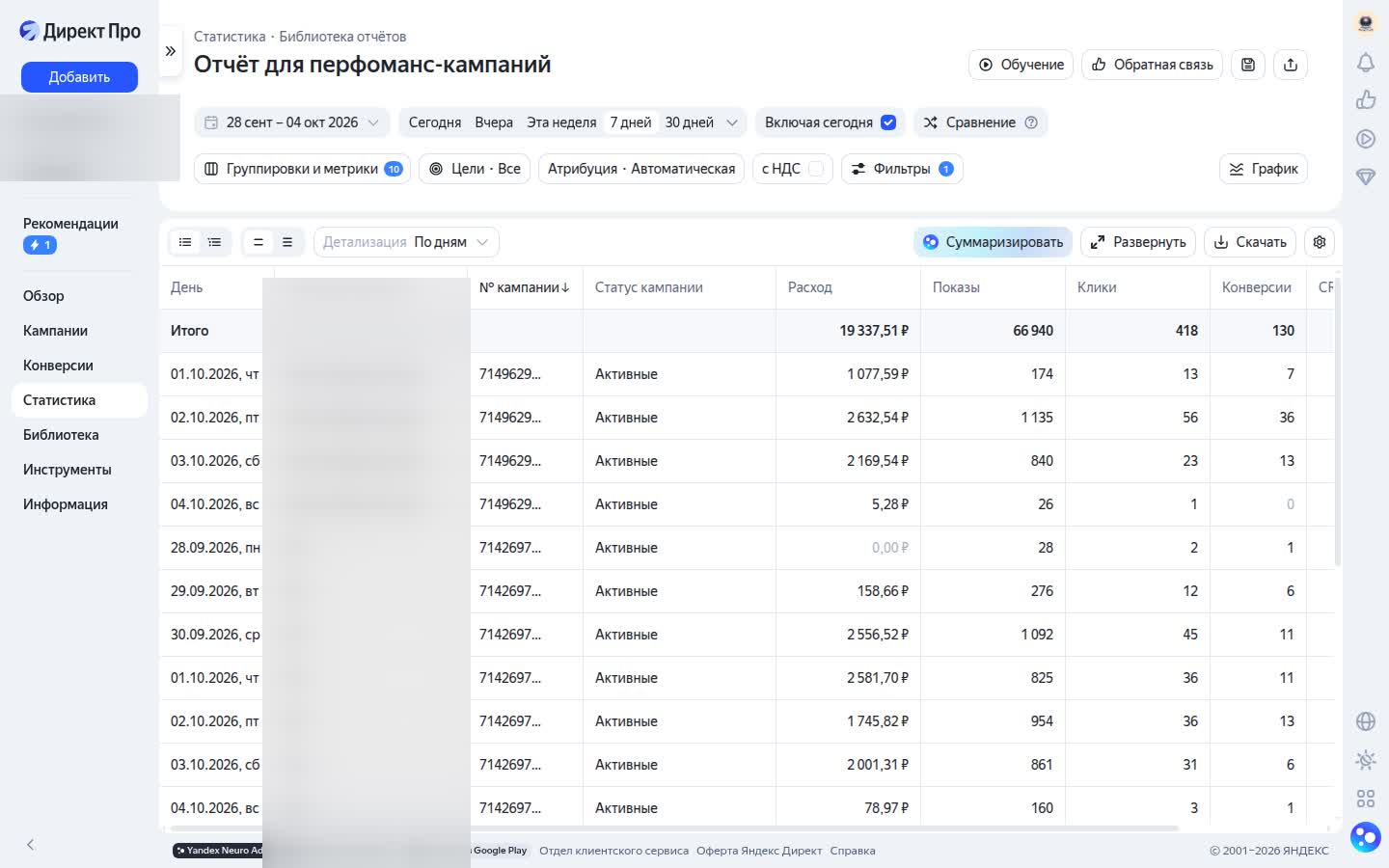
Task: Switch to flat list view icon
Action: click(x=185, y=242)
